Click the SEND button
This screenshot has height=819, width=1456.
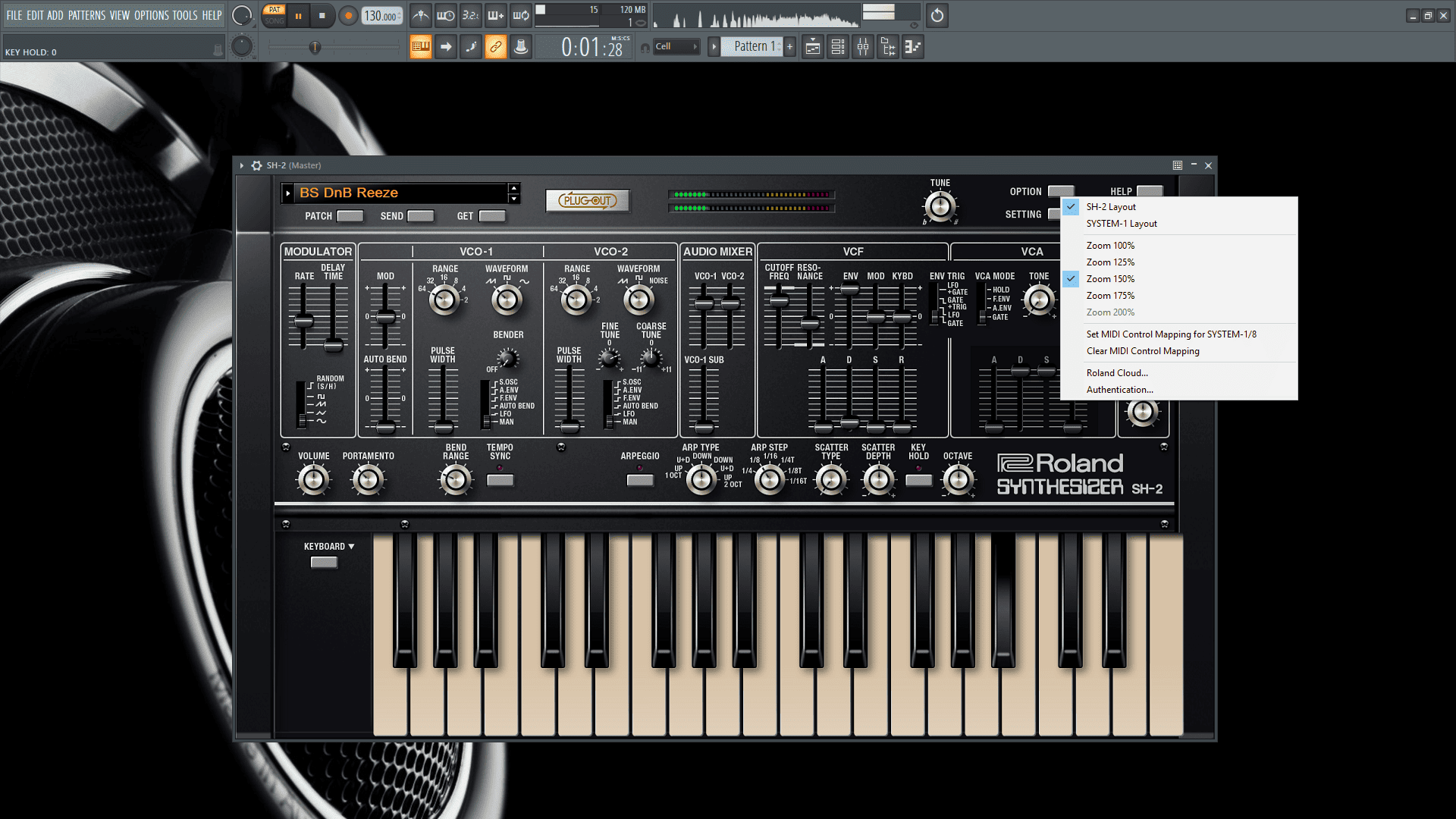420,216
